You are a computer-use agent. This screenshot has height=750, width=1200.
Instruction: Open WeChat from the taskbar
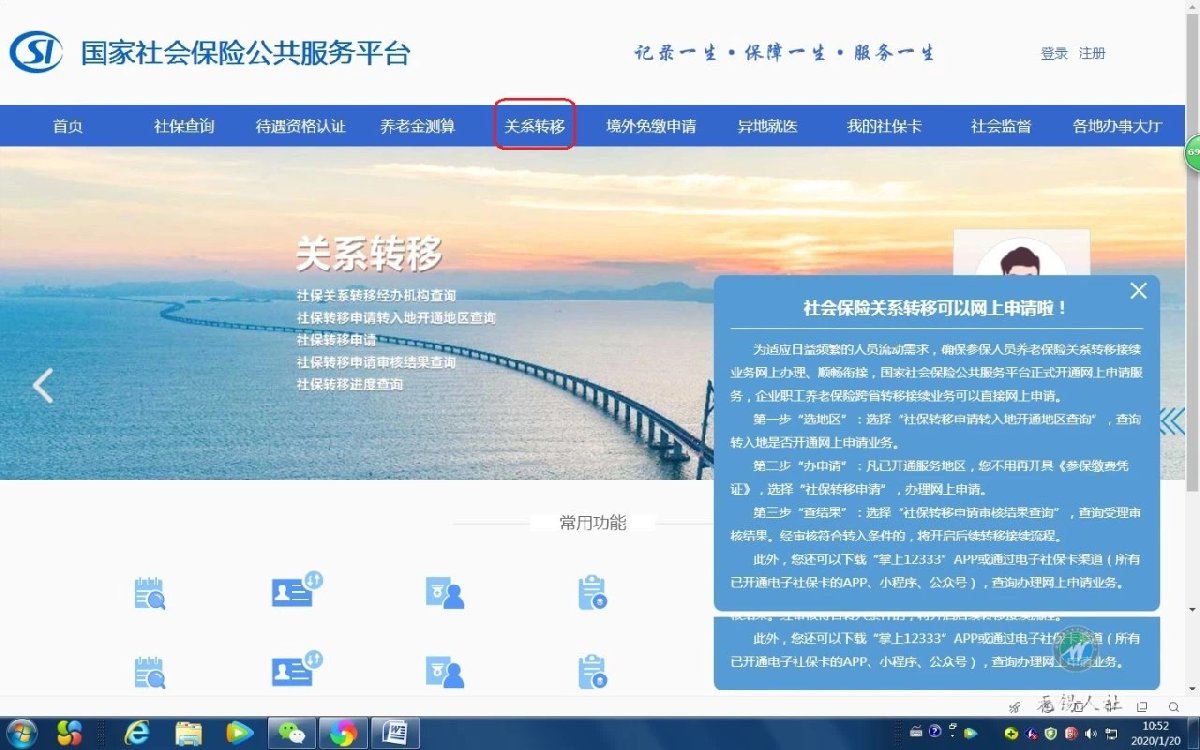tap(292, 733)
